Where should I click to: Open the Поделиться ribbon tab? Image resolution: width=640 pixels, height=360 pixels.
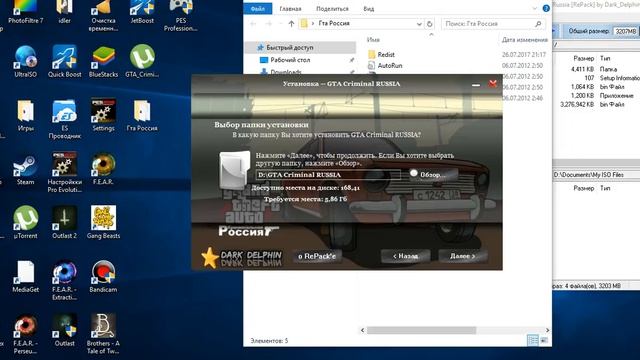point(332,9)
